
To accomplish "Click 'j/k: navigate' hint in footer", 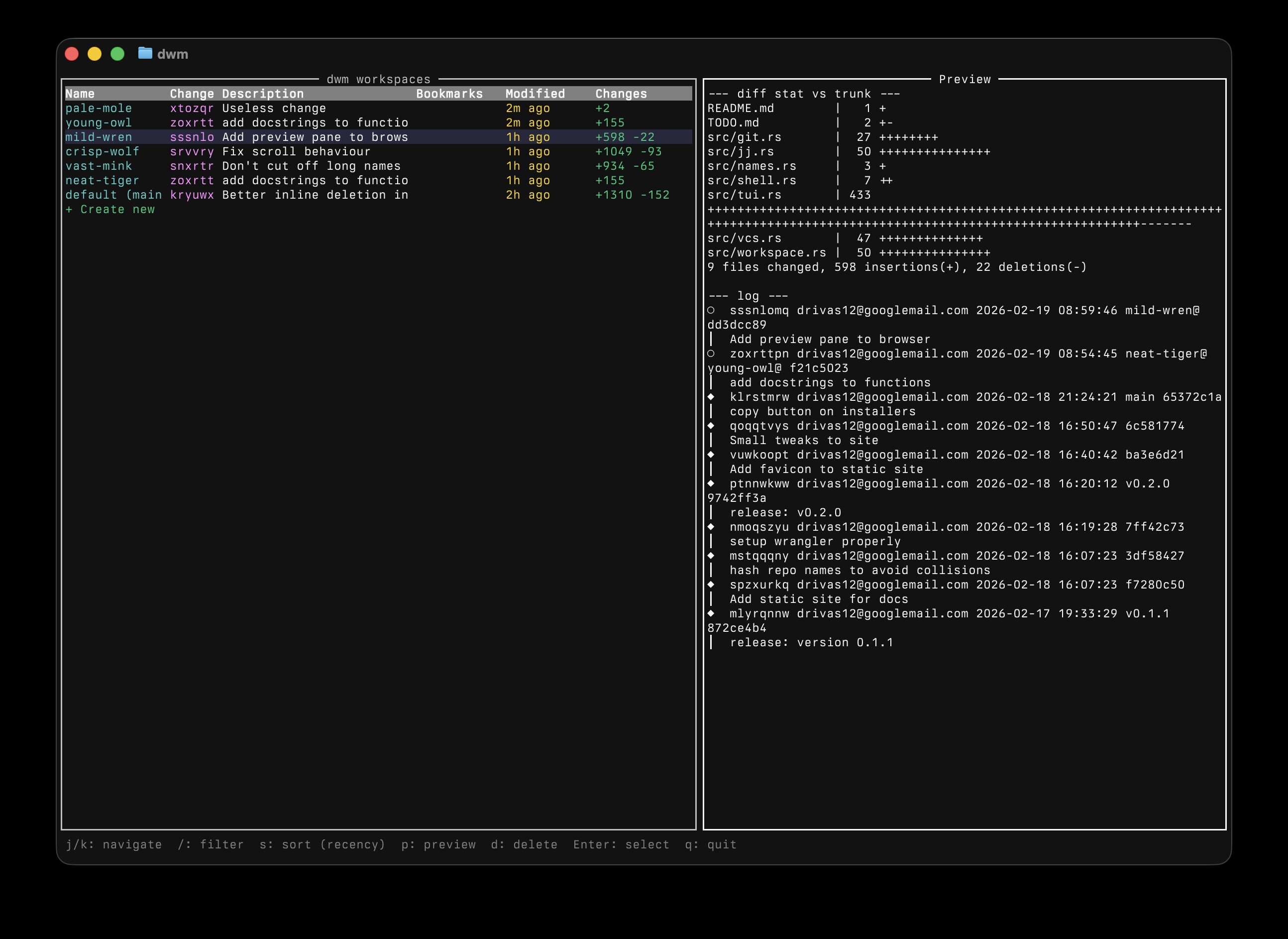I will click(113, 844).
